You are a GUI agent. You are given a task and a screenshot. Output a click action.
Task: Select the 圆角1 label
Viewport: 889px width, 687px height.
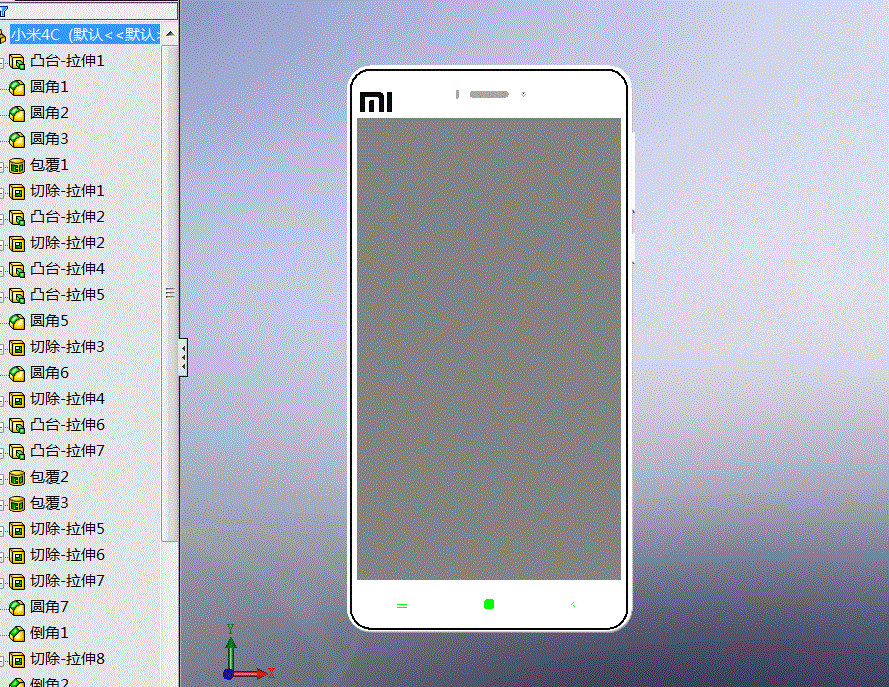coord(49,87)
